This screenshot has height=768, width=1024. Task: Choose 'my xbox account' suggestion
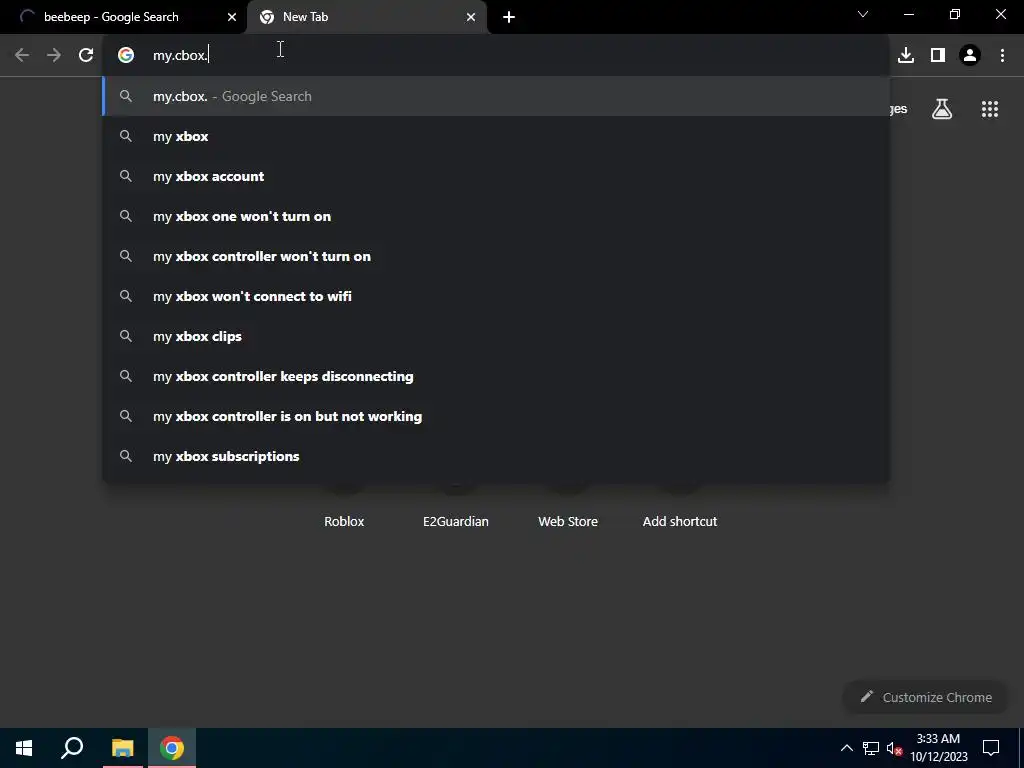click(x=496, y=176)
